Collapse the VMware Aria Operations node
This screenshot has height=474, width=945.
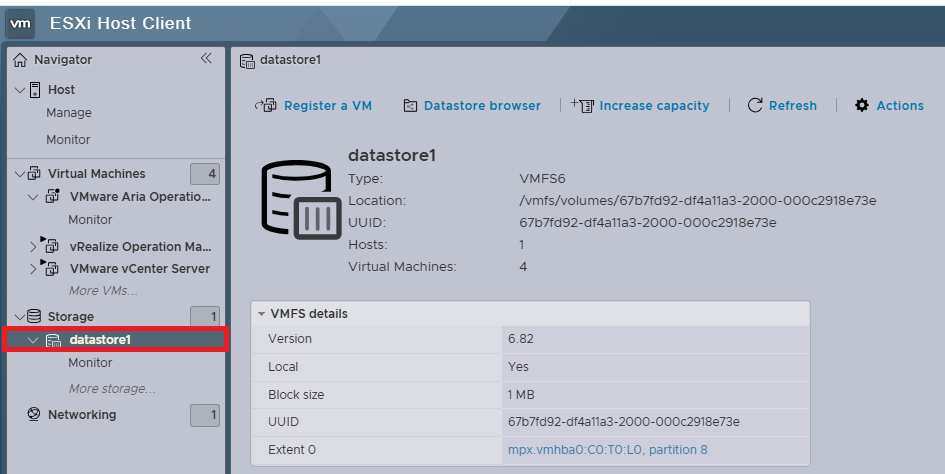pyautogui.click(x=33, y=197)
